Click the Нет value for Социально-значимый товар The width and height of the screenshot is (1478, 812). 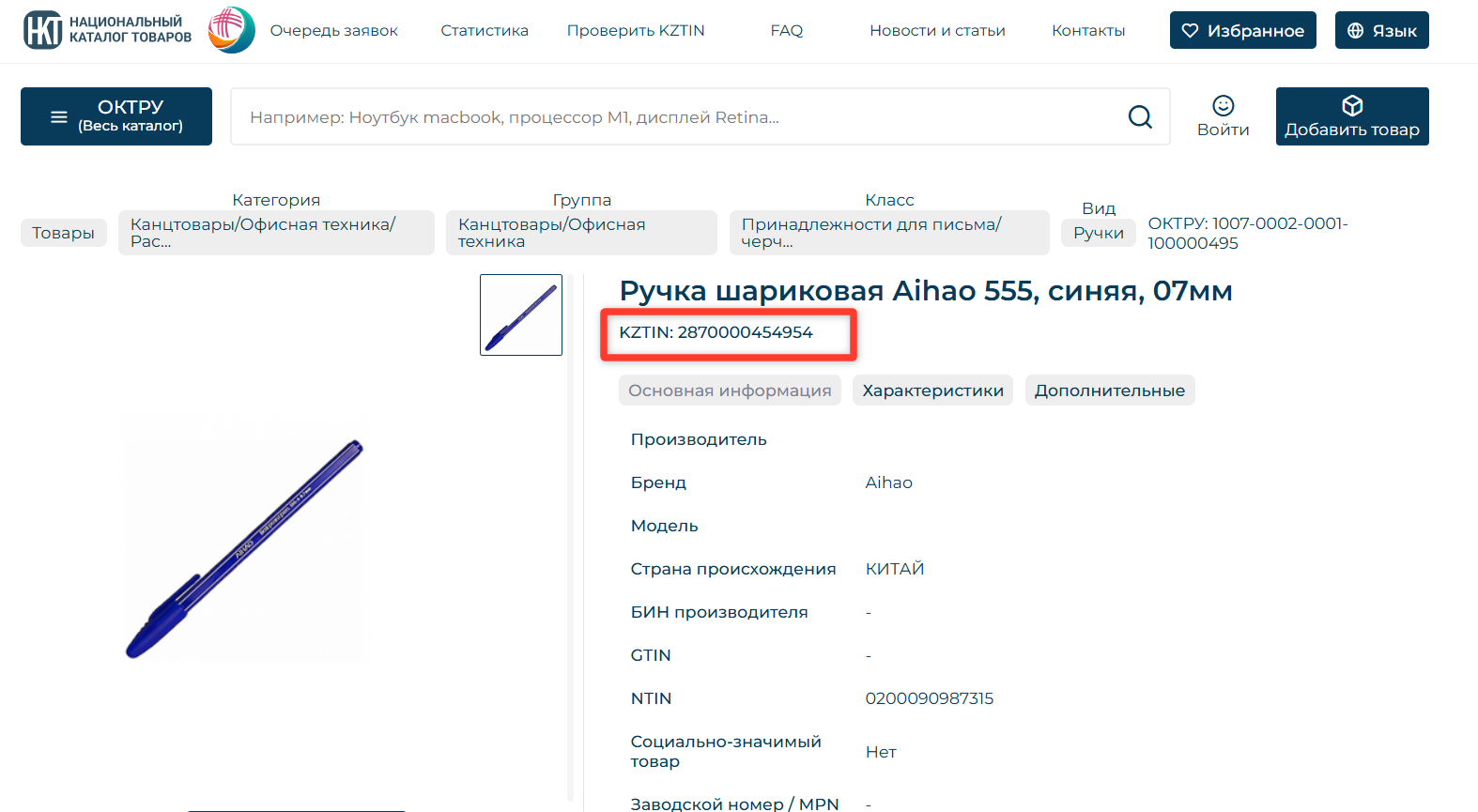click(881, 752)
